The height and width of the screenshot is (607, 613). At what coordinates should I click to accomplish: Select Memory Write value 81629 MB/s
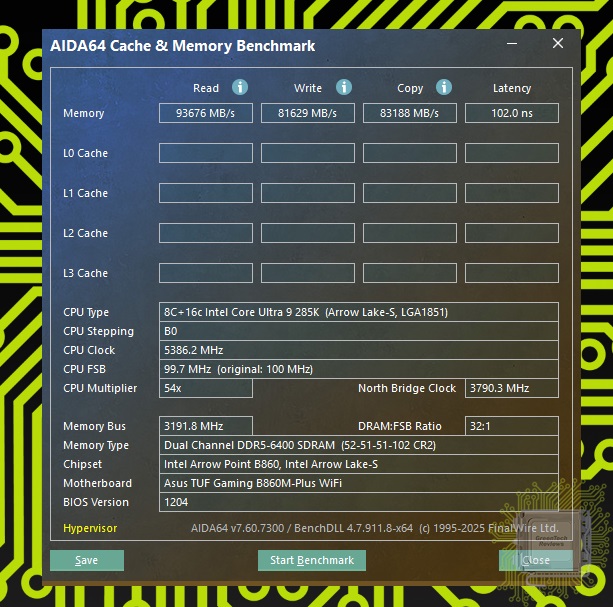[308, 113]
